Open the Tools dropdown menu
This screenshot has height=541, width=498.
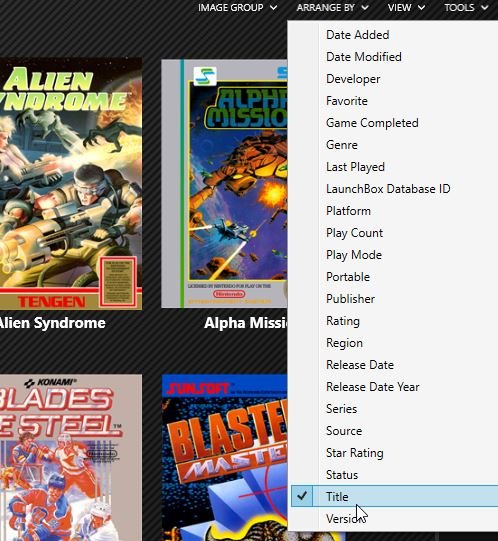(x=466, y=8)
